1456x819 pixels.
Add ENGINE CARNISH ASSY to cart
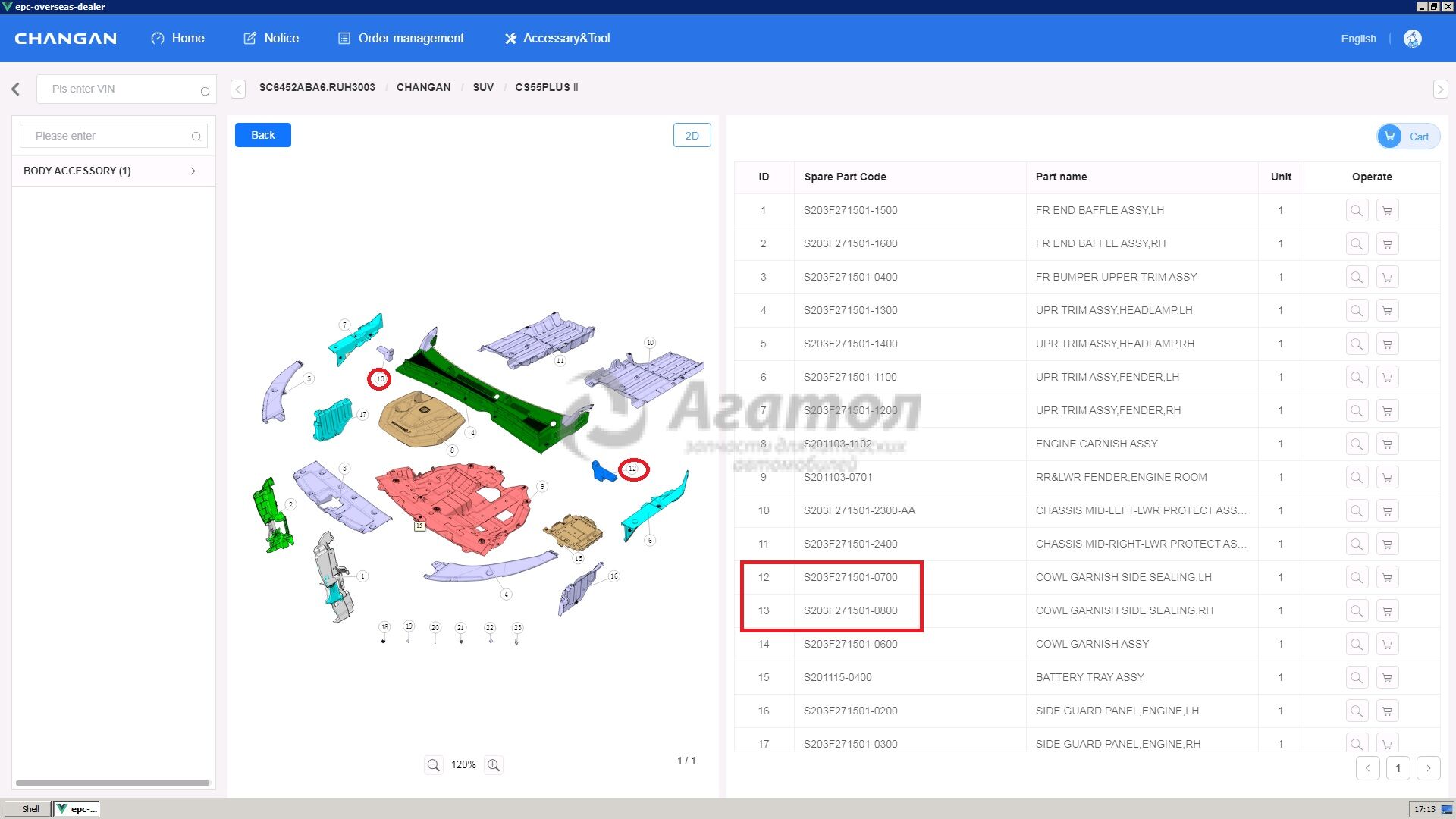click(x=1387, y=444)
